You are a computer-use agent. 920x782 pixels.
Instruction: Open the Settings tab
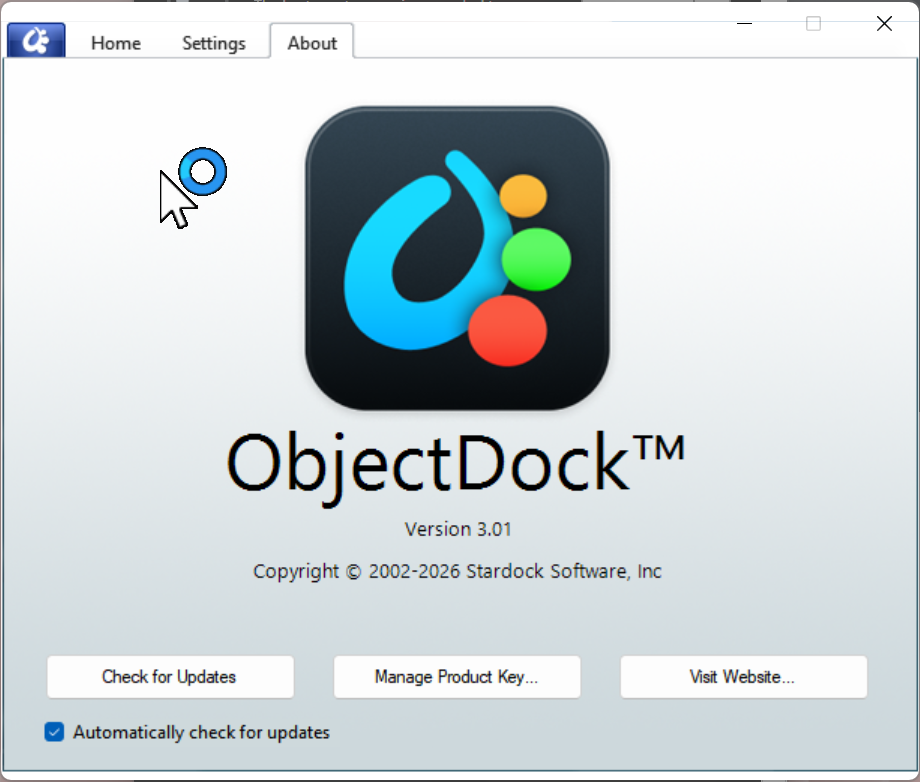coord(214,43)
